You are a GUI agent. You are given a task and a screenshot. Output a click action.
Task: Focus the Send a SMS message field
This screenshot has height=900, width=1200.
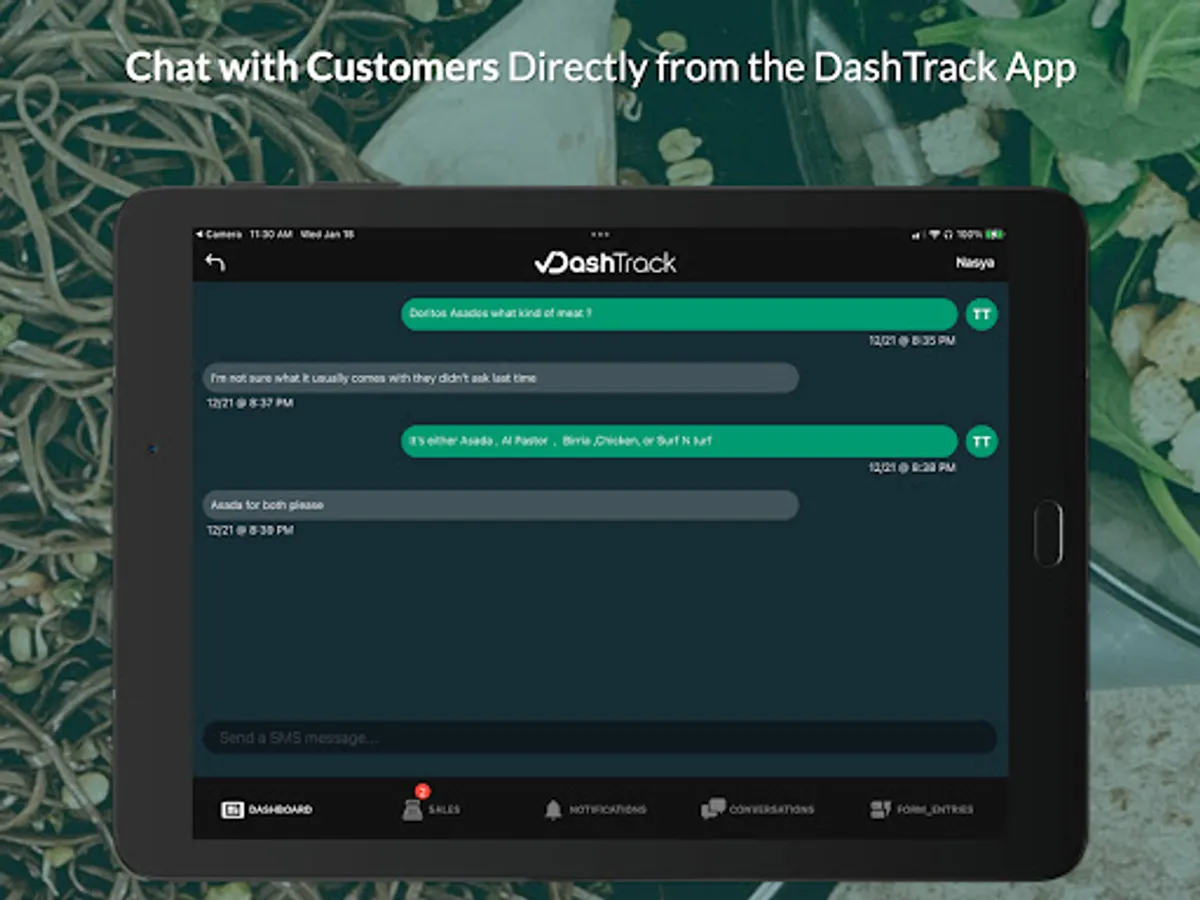pyautogui.click(x=600, y=738)
